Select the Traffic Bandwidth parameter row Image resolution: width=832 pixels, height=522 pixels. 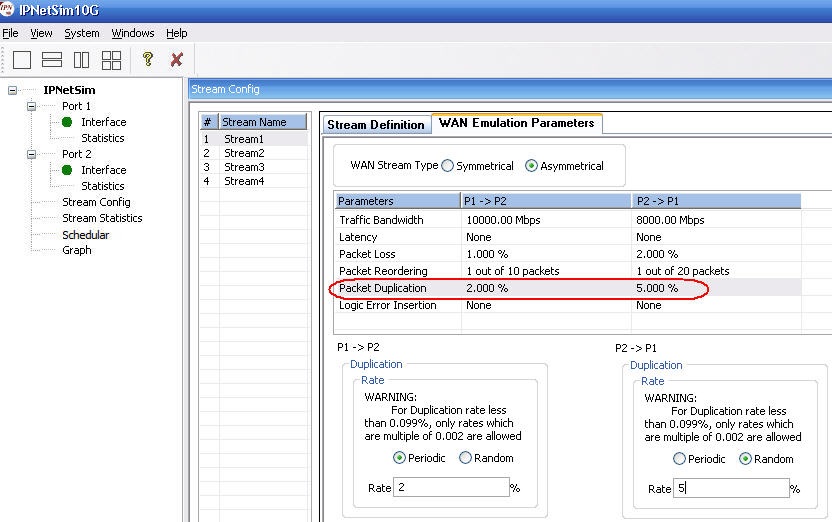[x=568, y=220]
